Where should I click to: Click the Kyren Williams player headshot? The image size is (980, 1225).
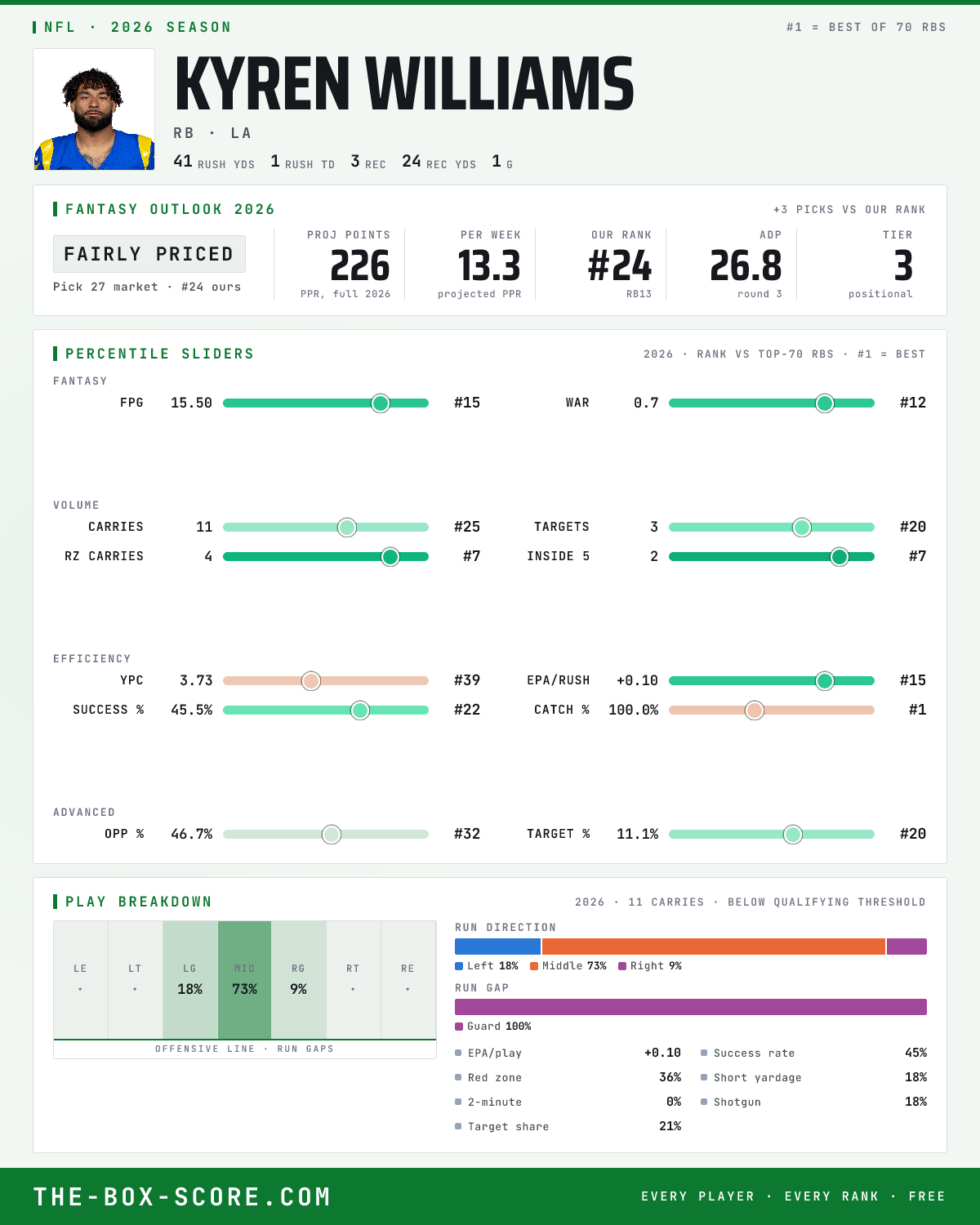point(94,109)
